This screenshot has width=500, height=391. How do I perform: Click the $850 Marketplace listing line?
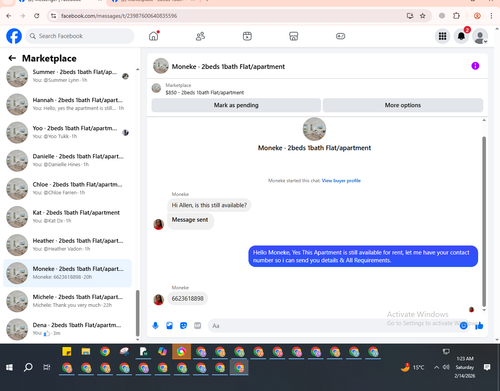click(x=205, y=93)
